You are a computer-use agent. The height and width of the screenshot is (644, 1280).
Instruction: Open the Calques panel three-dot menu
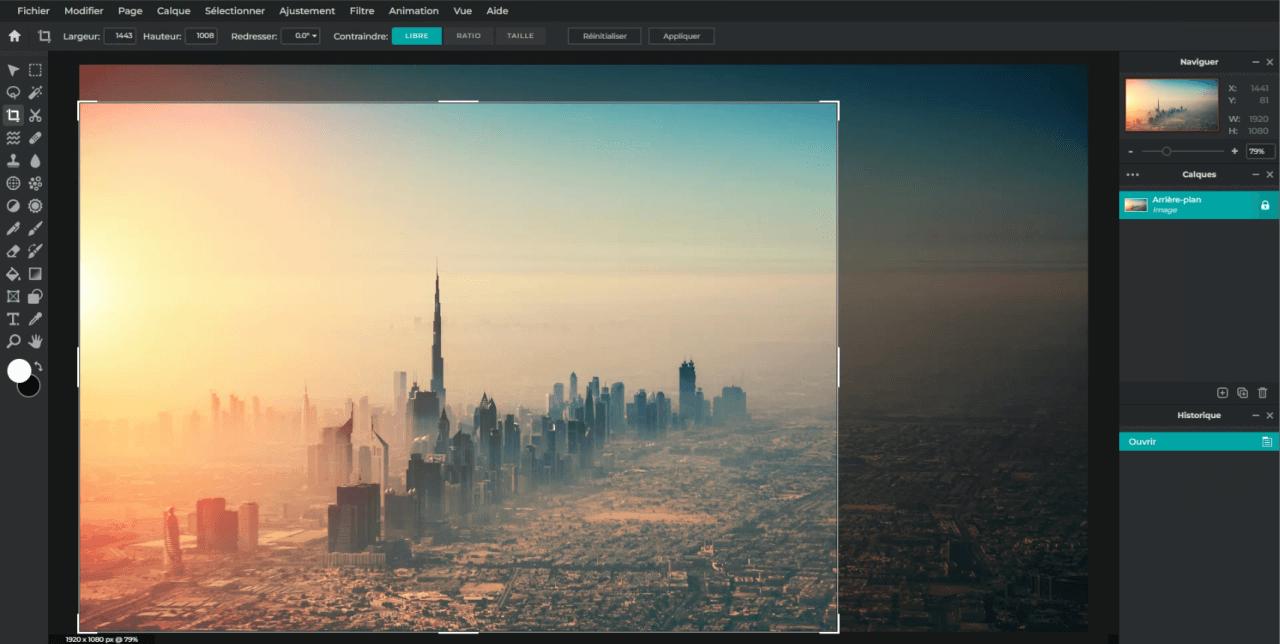[1133, 175]
